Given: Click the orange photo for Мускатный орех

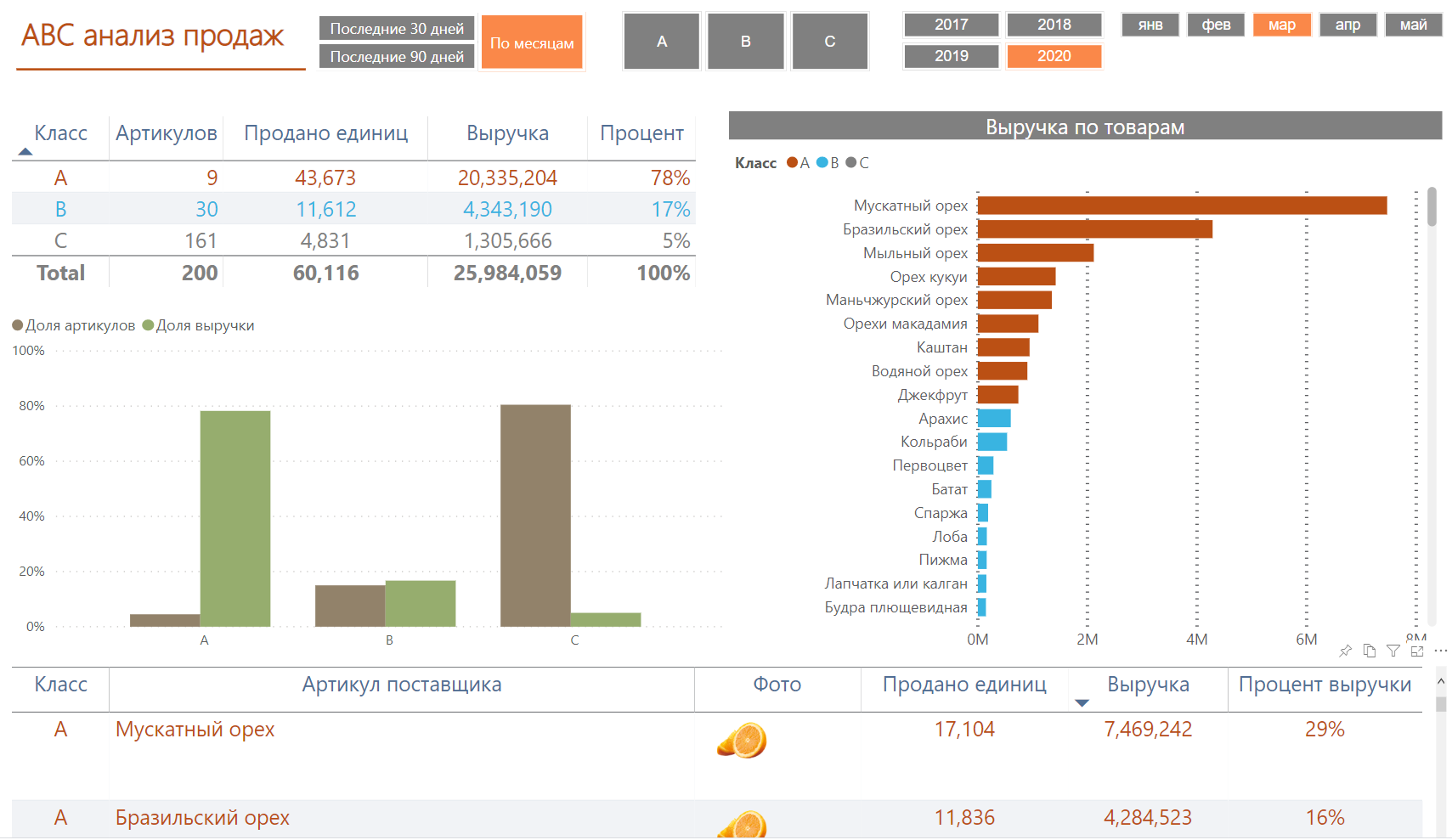Looking at the screenshot, I should 742,740.
